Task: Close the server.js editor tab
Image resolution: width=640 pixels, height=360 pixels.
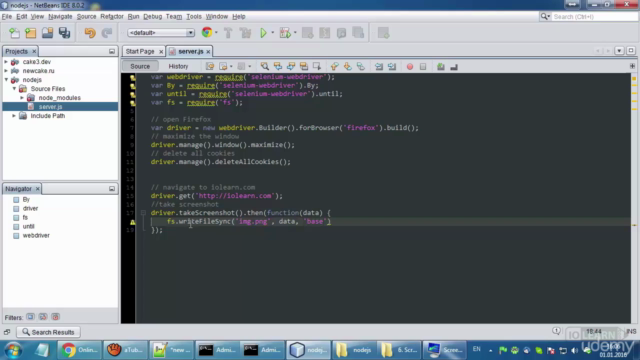Action: [x=208, y=51]
